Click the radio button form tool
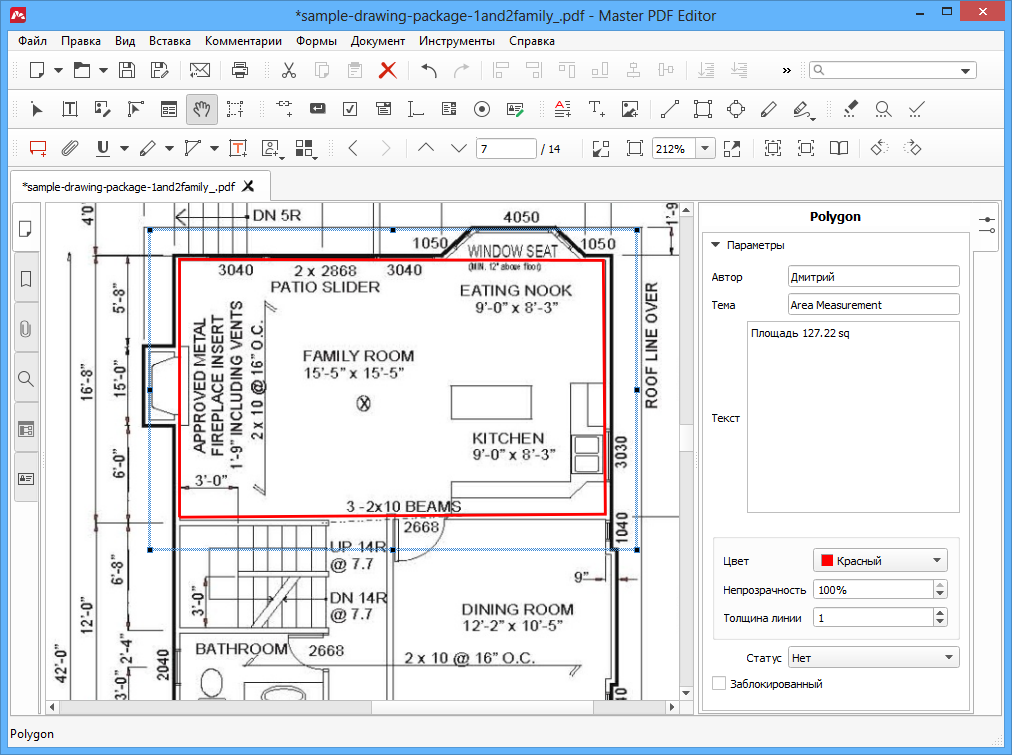Screen dimensions: 1012x755 481,108
